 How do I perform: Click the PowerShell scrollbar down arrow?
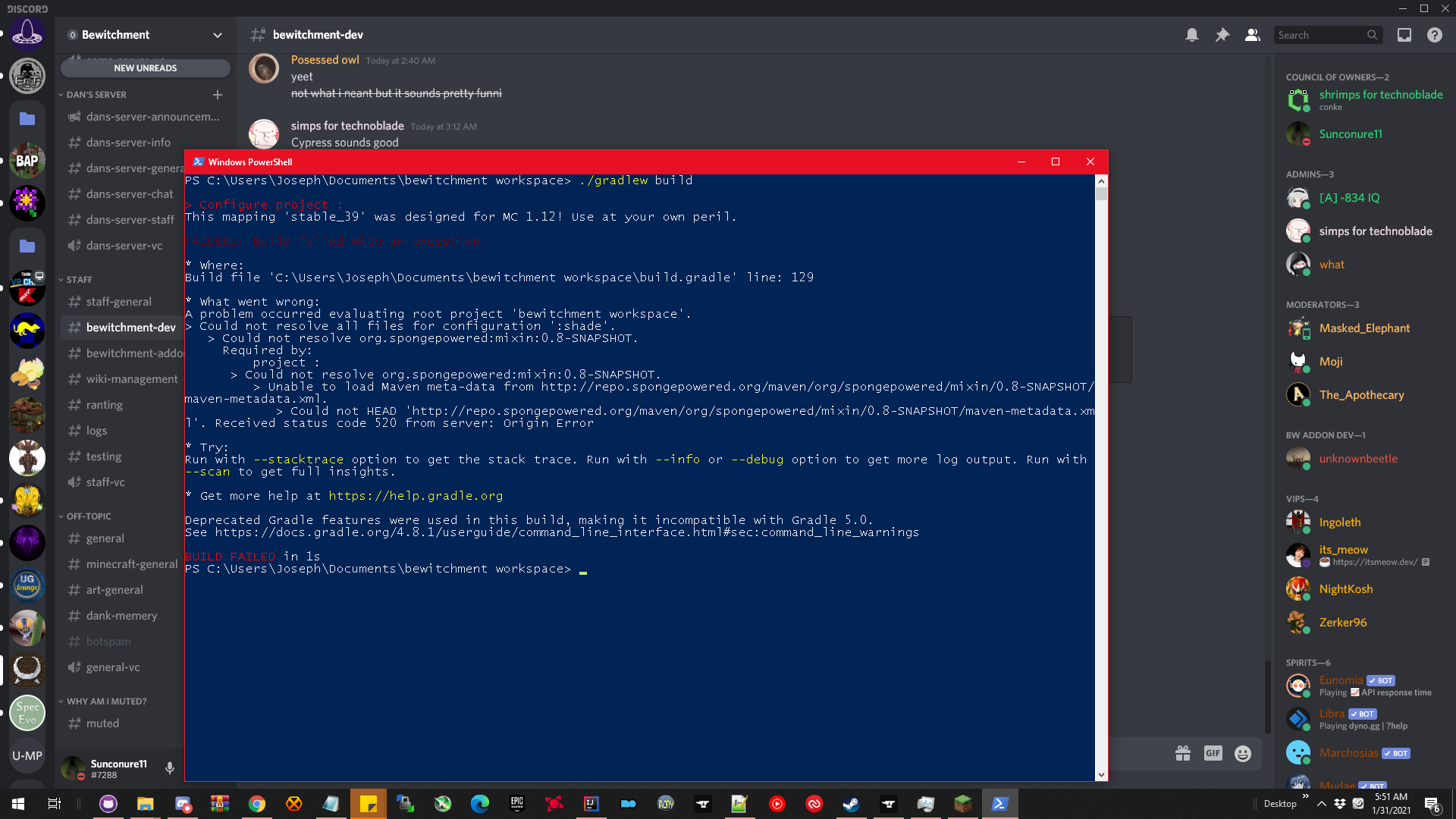[x=1103, y=774]
